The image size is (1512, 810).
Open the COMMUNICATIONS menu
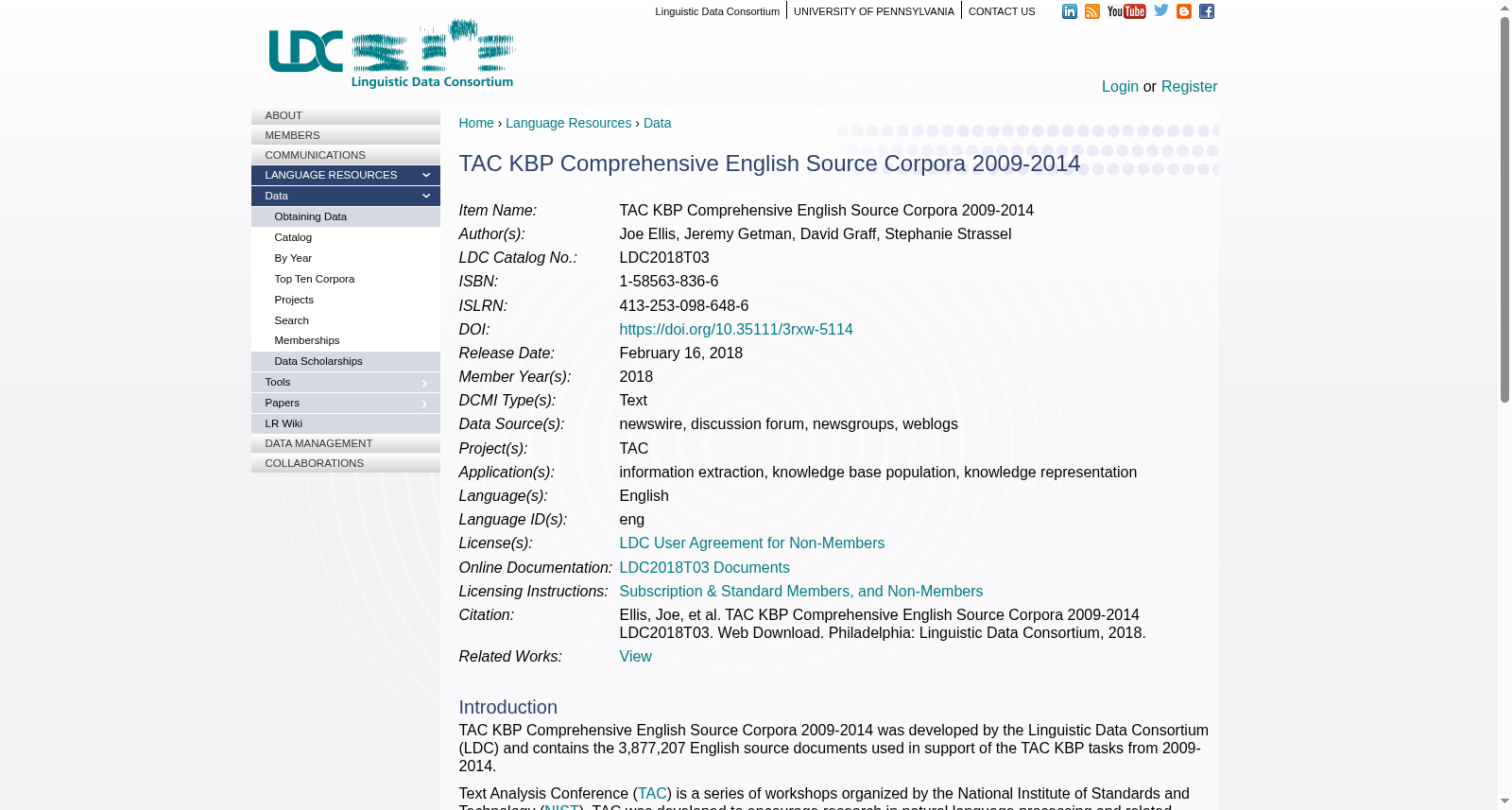tap(346, 155)
